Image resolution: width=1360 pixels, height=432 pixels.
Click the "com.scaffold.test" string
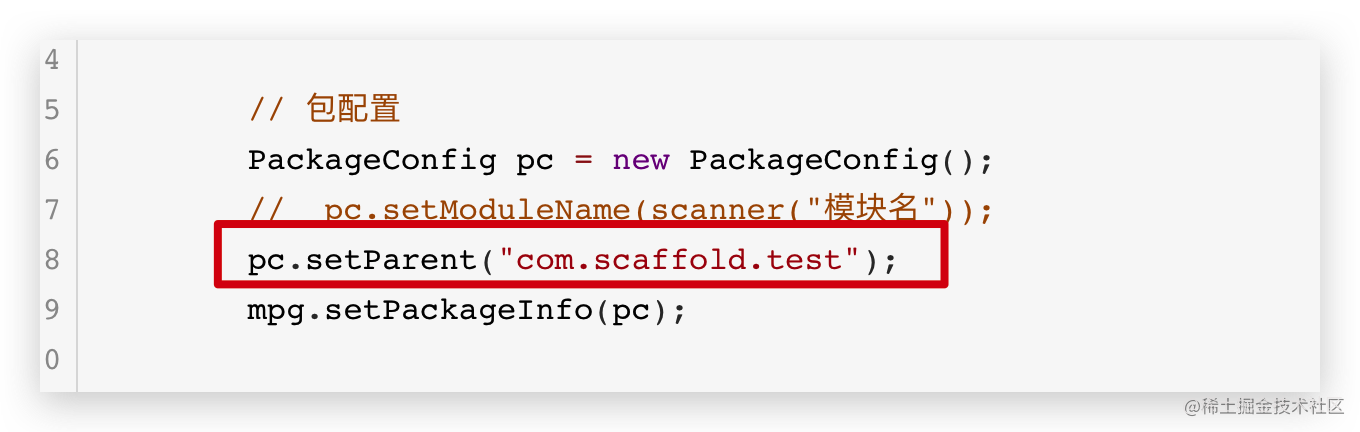click(680, 260)
